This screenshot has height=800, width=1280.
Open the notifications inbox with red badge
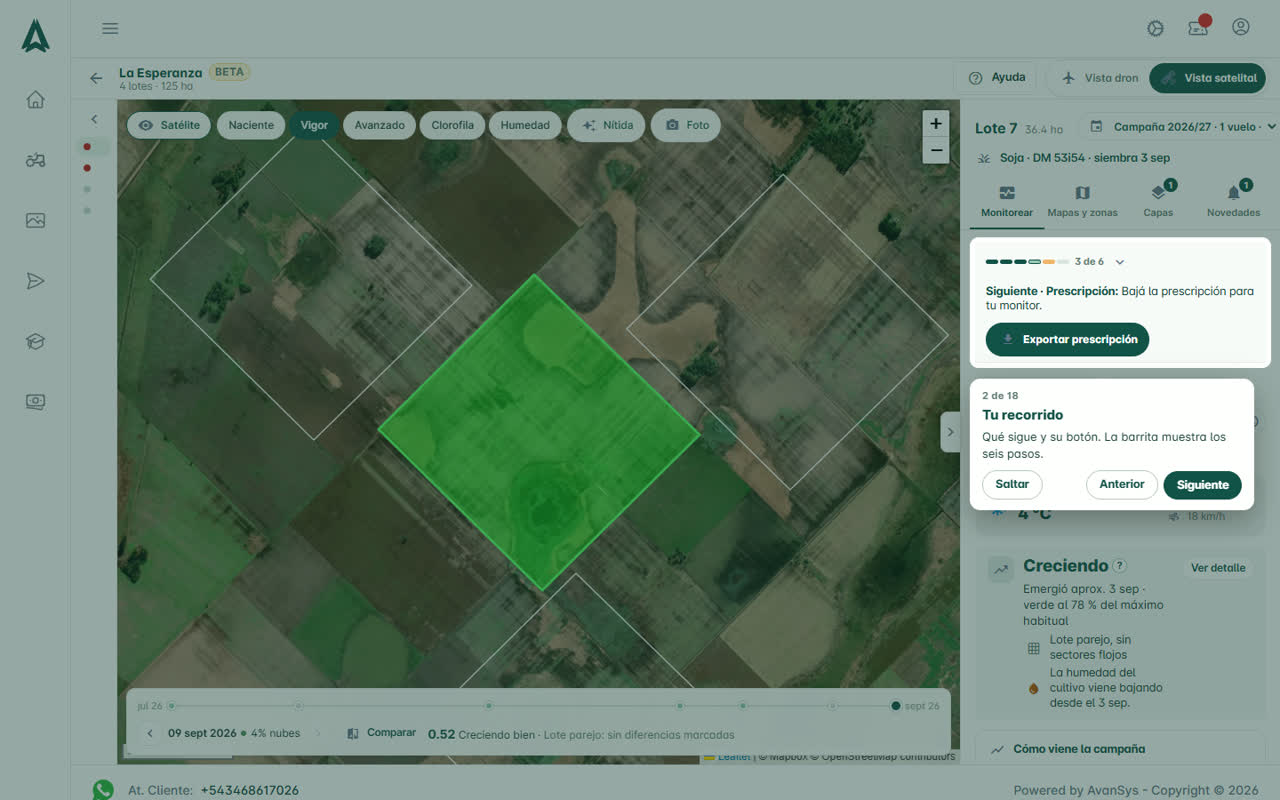(1198, 27)
